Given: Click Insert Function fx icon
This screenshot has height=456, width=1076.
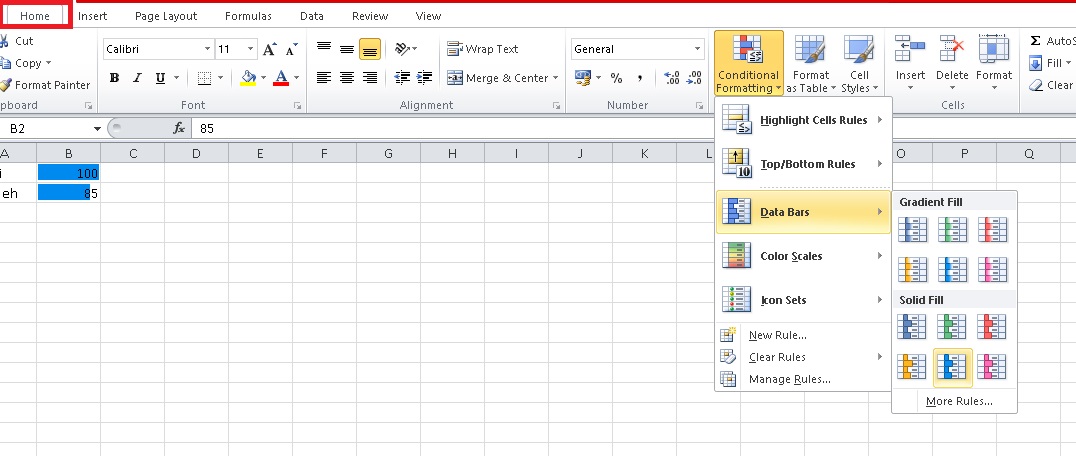Looking at the screenshot, I should coord(178,128).
